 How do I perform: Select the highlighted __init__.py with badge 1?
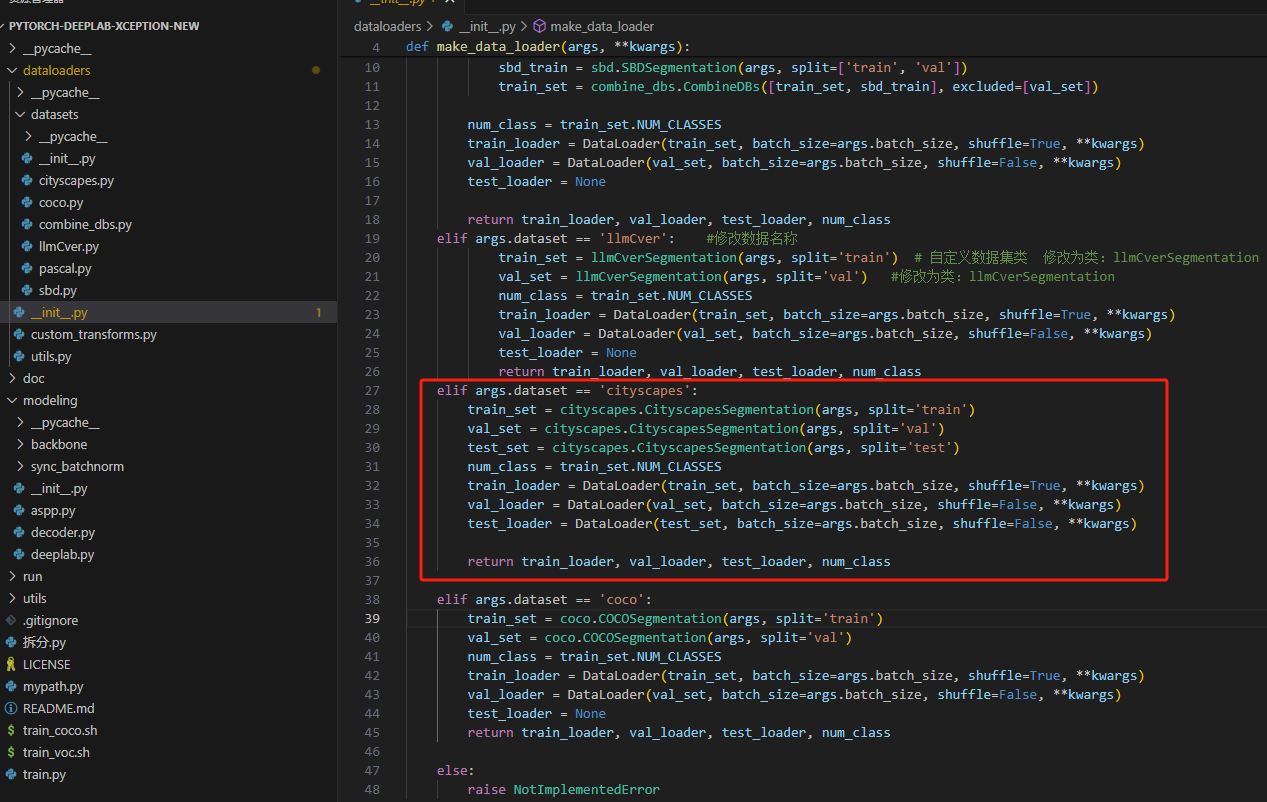coord(168,313)
